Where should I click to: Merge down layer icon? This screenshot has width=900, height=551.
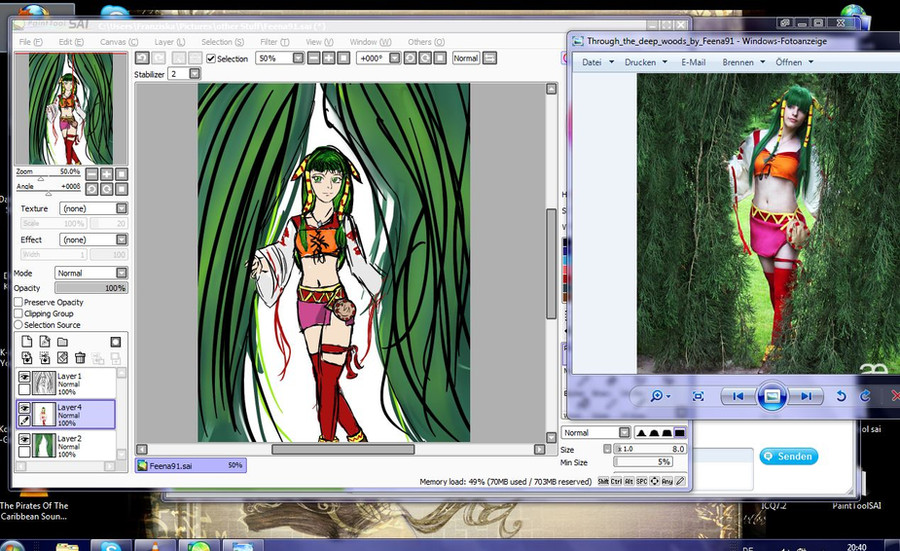44,358
